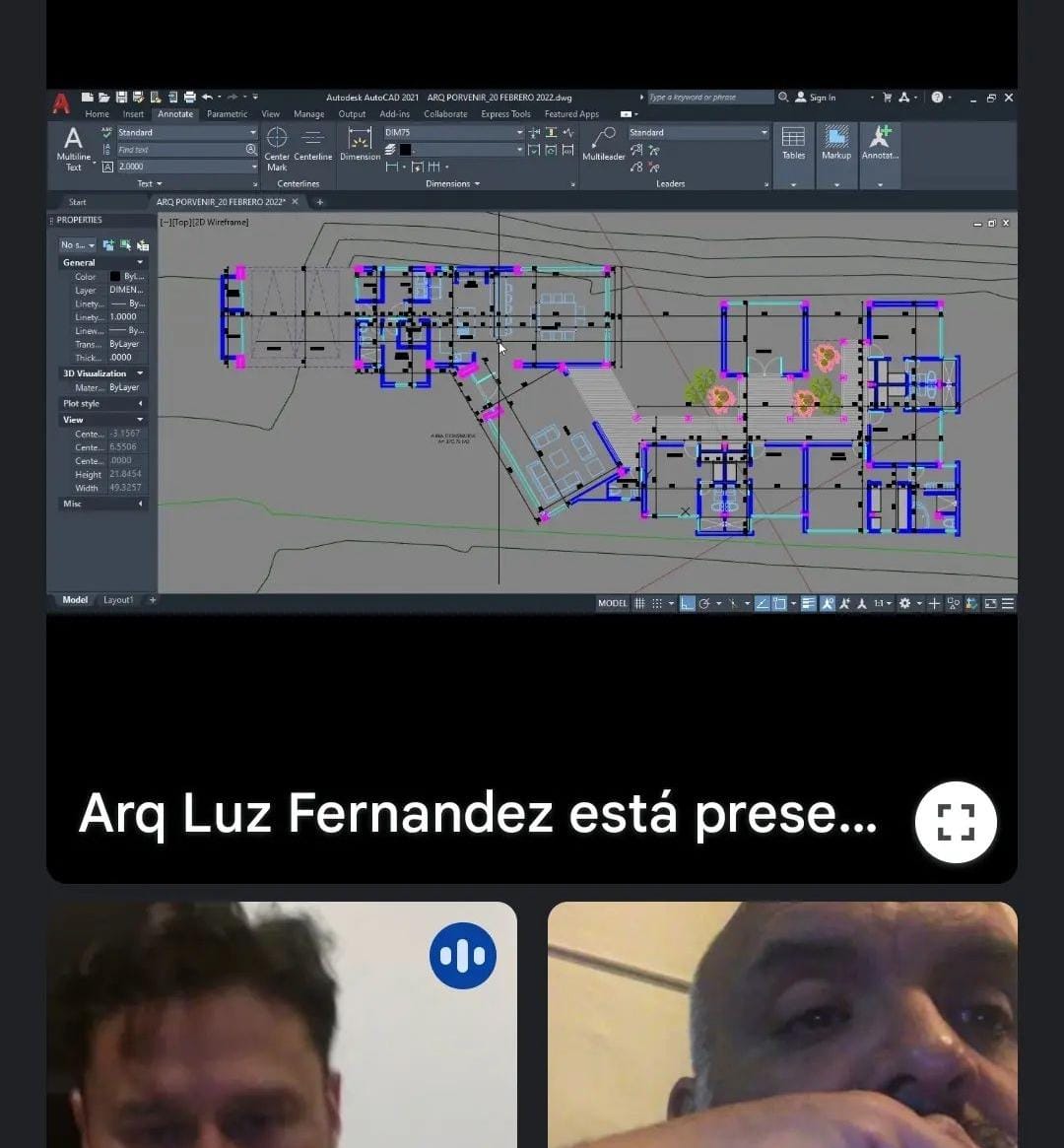
Task: Click the MODEL space button
Action: (x=612, y=603)
